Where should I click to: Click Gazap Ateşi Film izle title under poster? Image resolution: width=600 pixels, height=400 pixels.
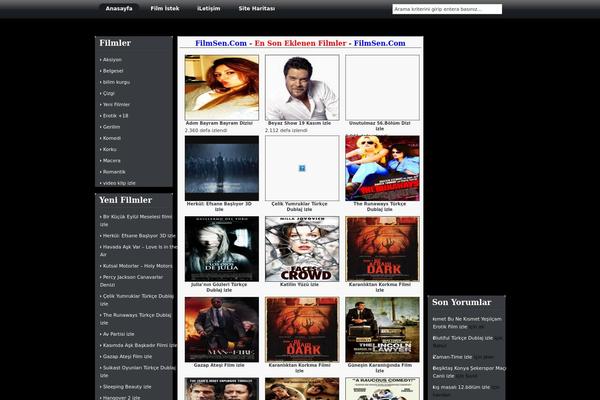coord(219,365)
